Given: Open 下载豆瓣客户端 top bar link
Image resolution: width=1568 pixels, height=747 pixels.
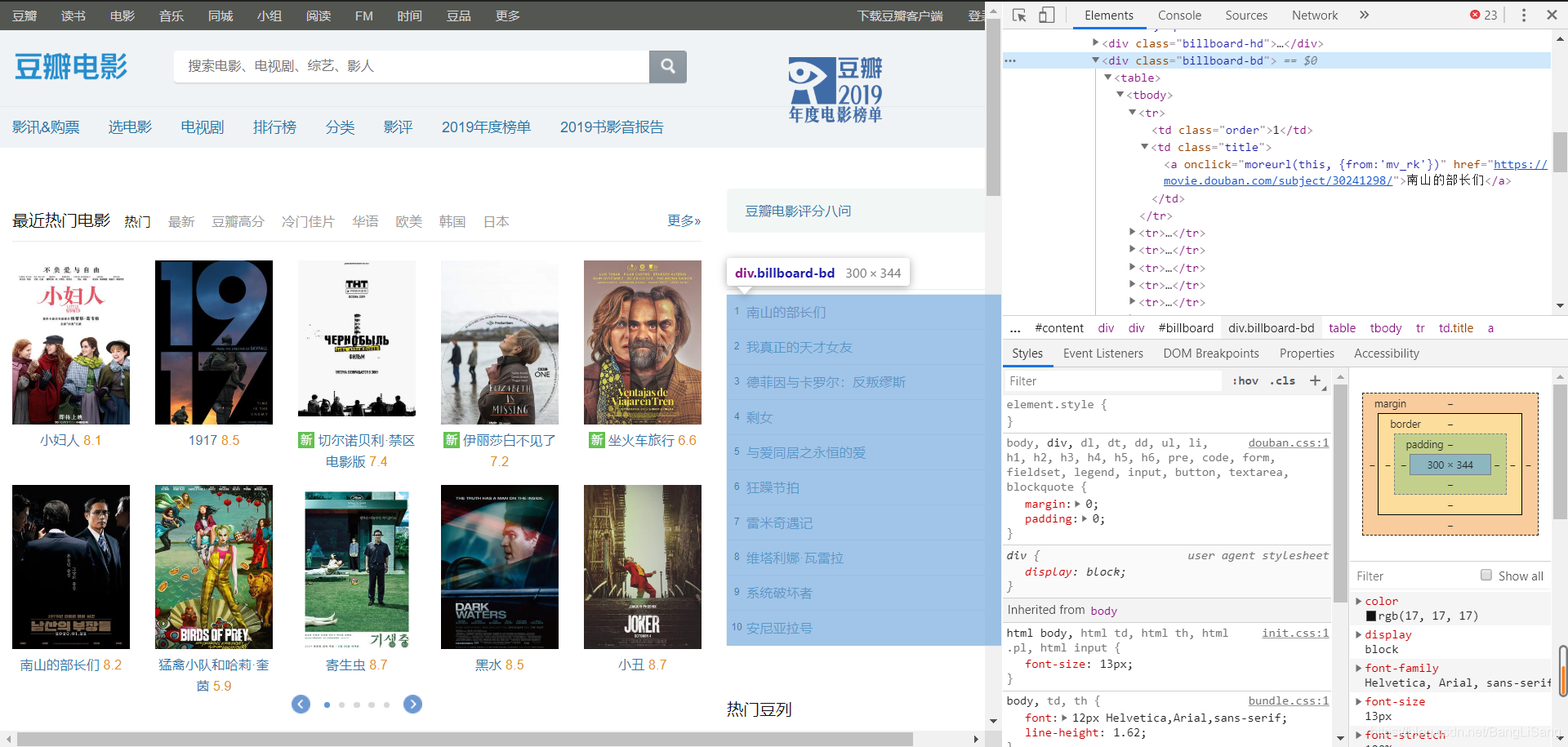Looking at the screenshot, I should pyautogui.click(x=900, y=16).
